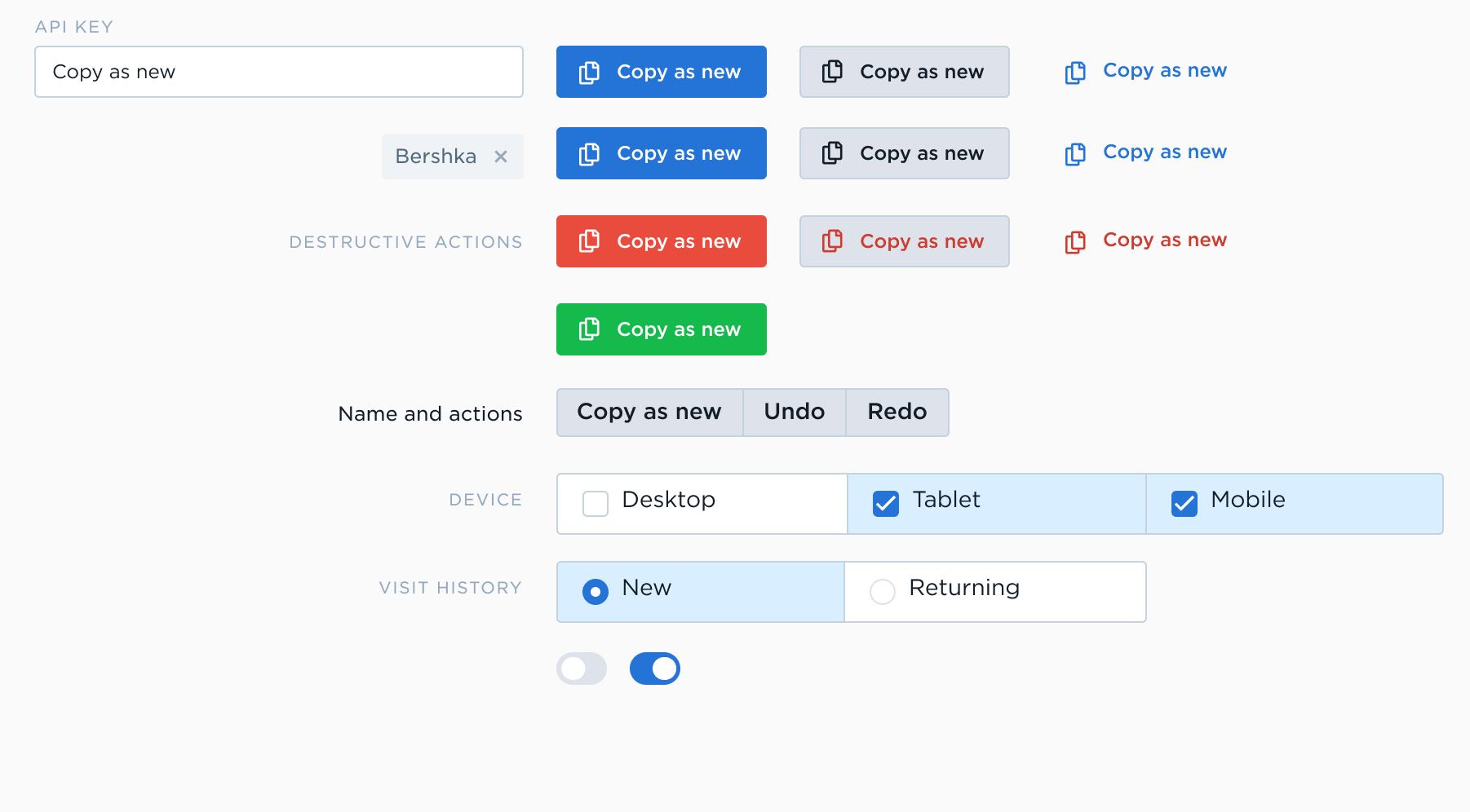Image resolution: width=1470 pixels, height=812 pixels.
Task: Uncheck the Tablet device checkbox
Action: pyautogui.click(x=886, y=504)
